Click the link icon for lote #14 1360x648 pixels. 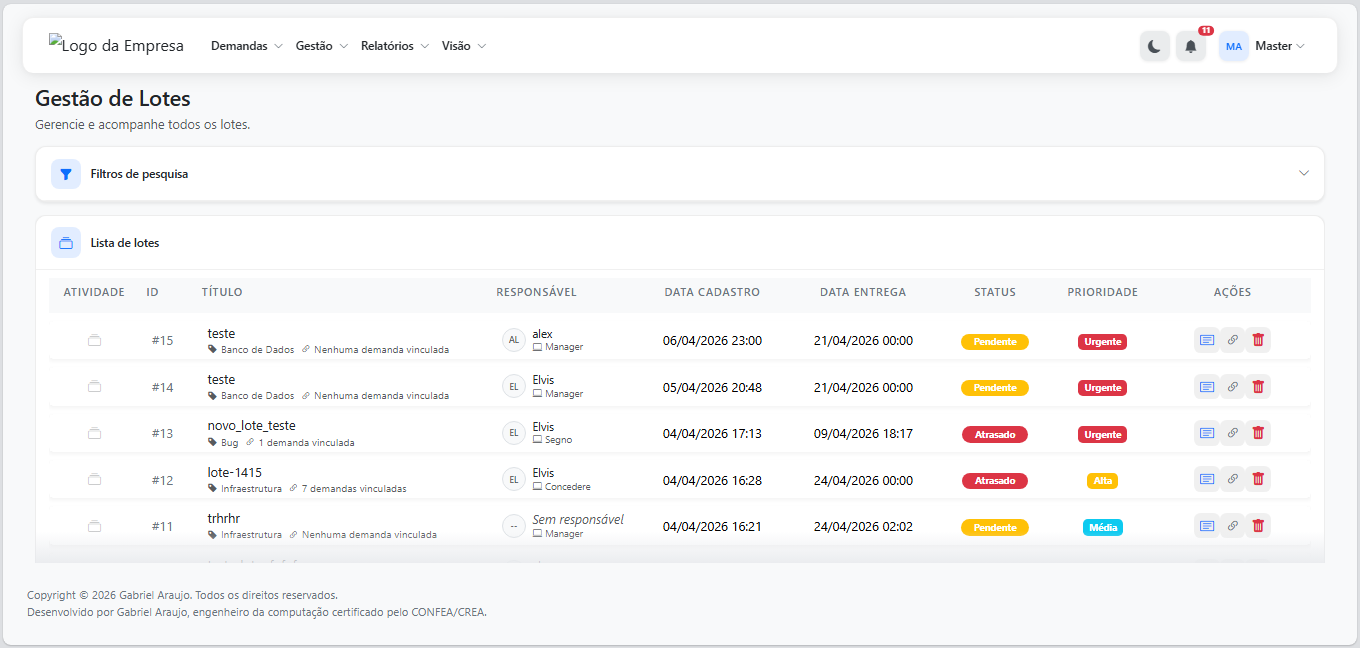1232,387
